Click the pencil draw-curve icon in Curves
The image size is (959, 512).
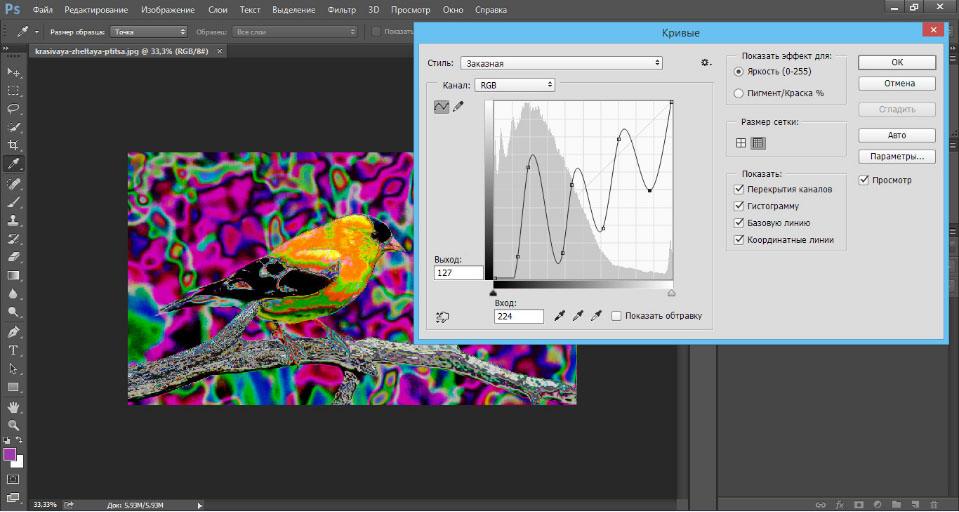[x=458, y=107]
